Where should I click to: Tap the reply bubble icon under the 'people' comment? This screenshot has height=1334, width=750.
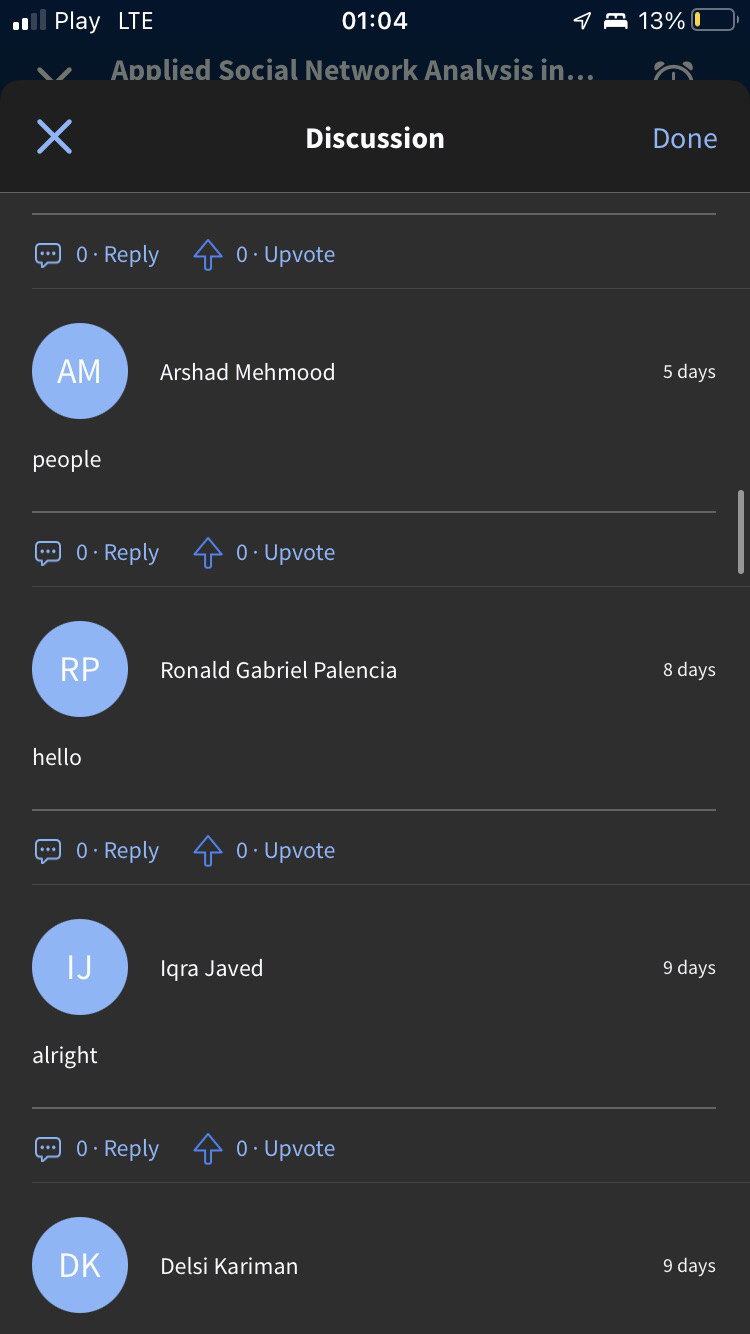pos(48,553)
